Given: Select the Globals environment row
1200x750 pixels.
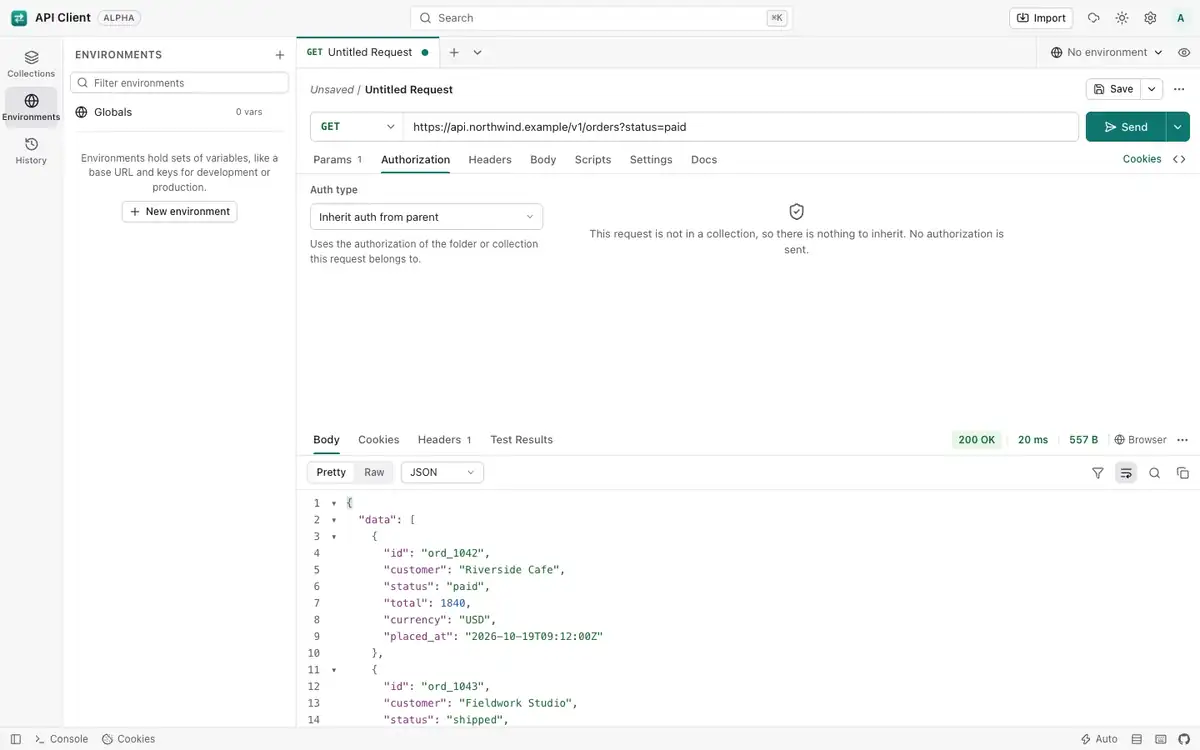Looking at the screenshot, I should pyautogui.click(x=180, y=112).
